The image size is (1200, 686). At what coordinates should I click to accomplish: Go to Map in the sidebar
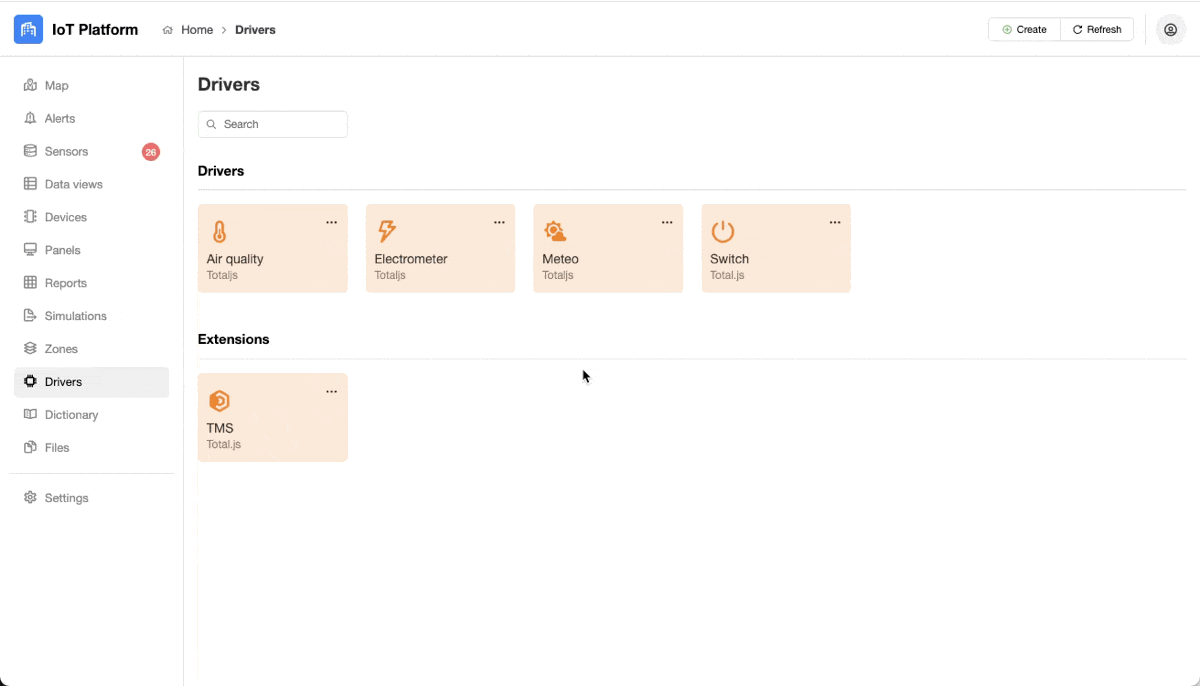pos(56,86)
